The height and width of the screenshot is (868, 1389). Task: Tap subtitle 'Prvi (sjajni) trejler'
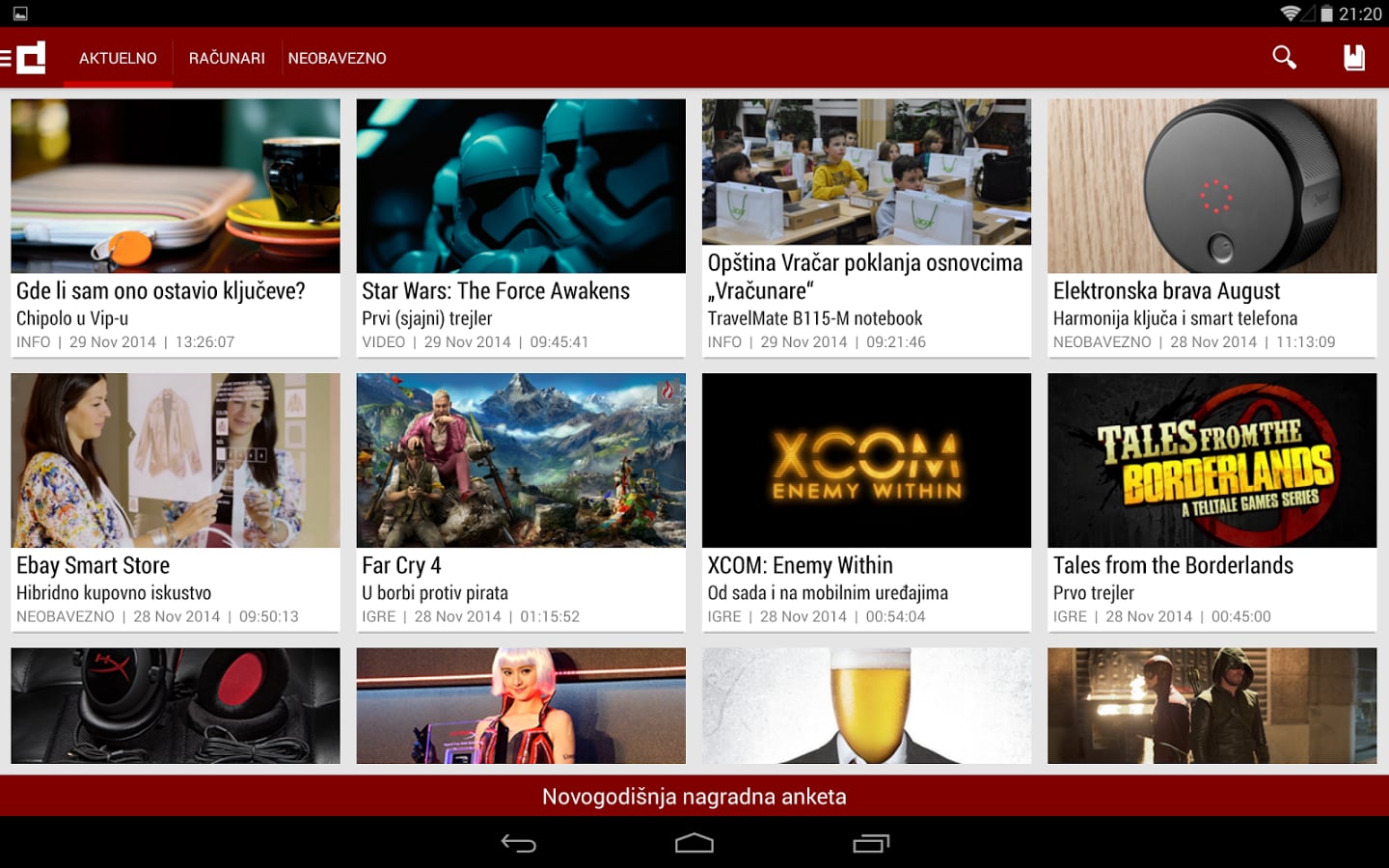click(x=427, y=318)
